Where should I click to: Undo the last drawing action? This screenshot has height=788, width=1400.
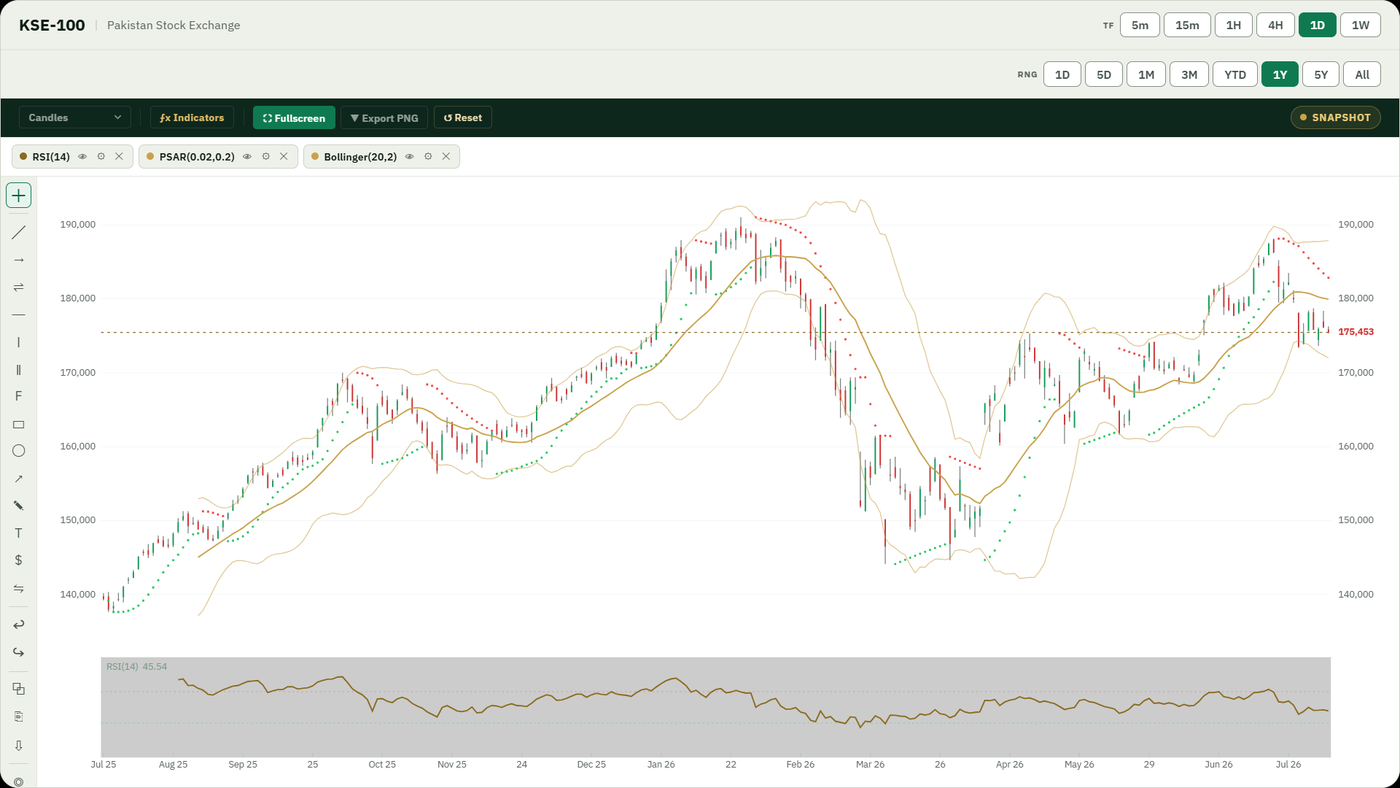point(18,625)
